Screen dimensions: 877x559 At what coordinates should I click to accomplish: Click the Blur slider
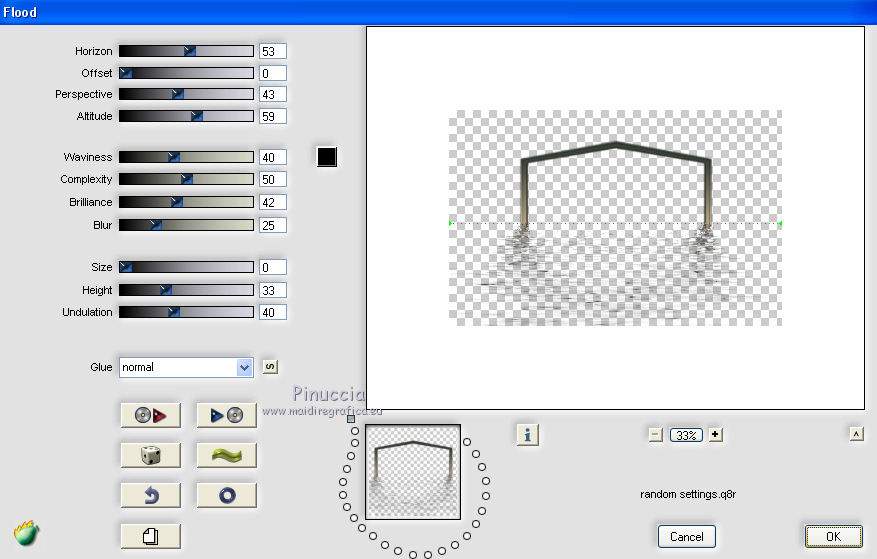coord(186,225)
